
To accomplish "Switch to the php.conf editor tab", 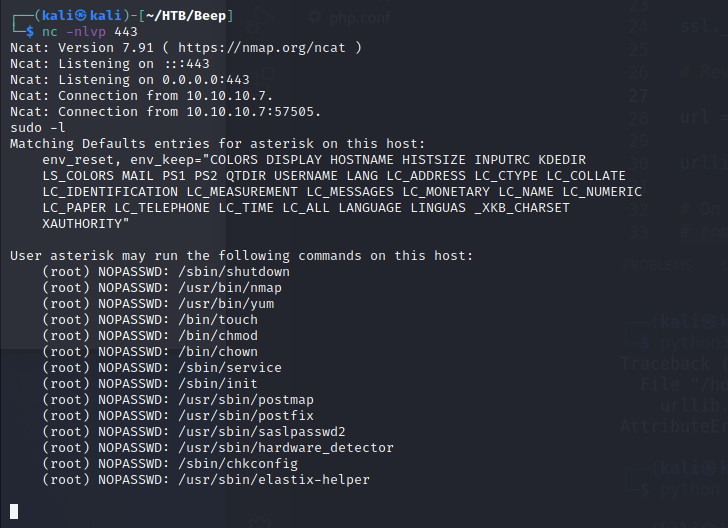I will coord(354,17).
